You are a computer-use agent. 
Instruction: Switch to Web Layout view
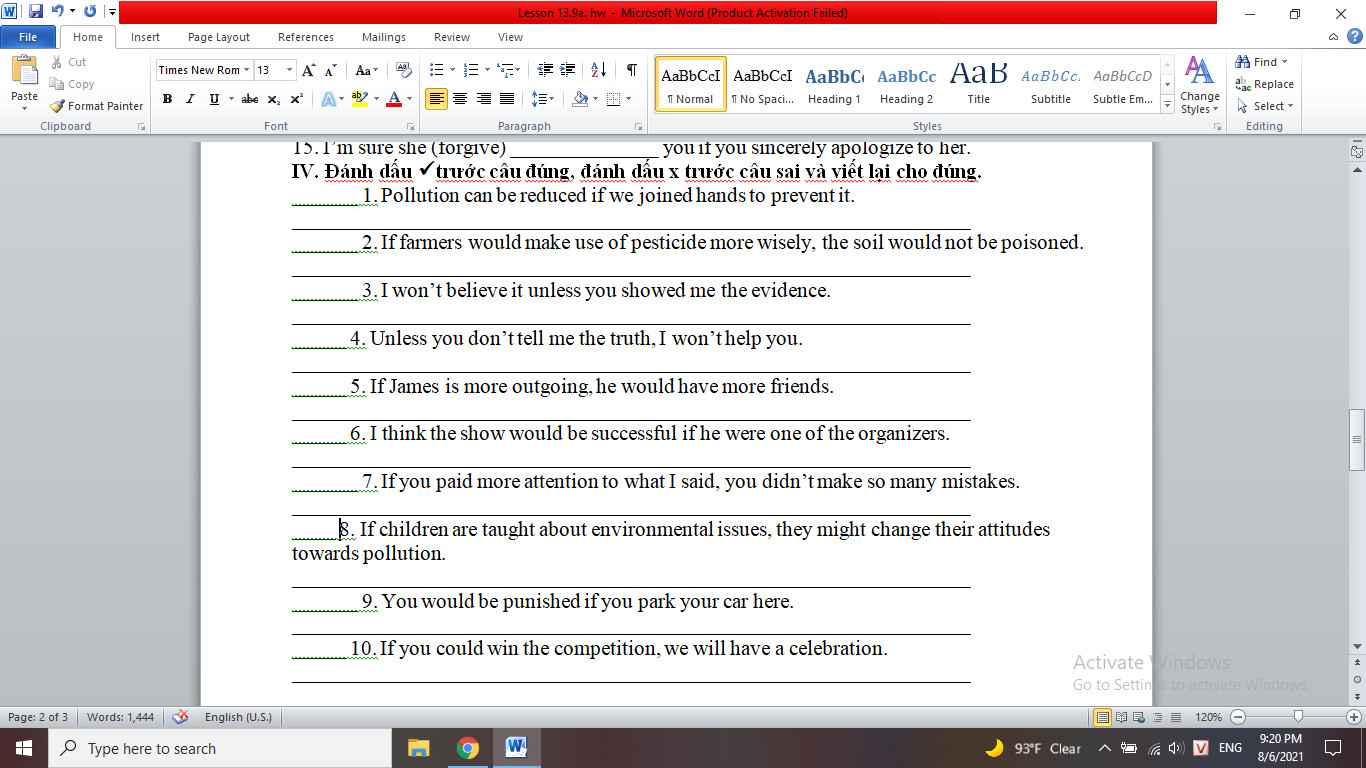coord(1139,717)
